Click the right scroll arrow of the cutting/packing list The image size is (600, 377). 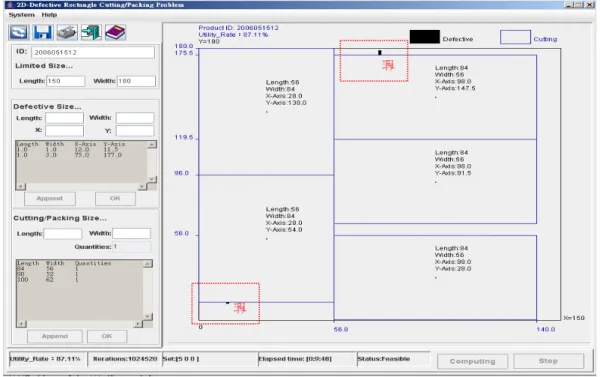point(138,324)
